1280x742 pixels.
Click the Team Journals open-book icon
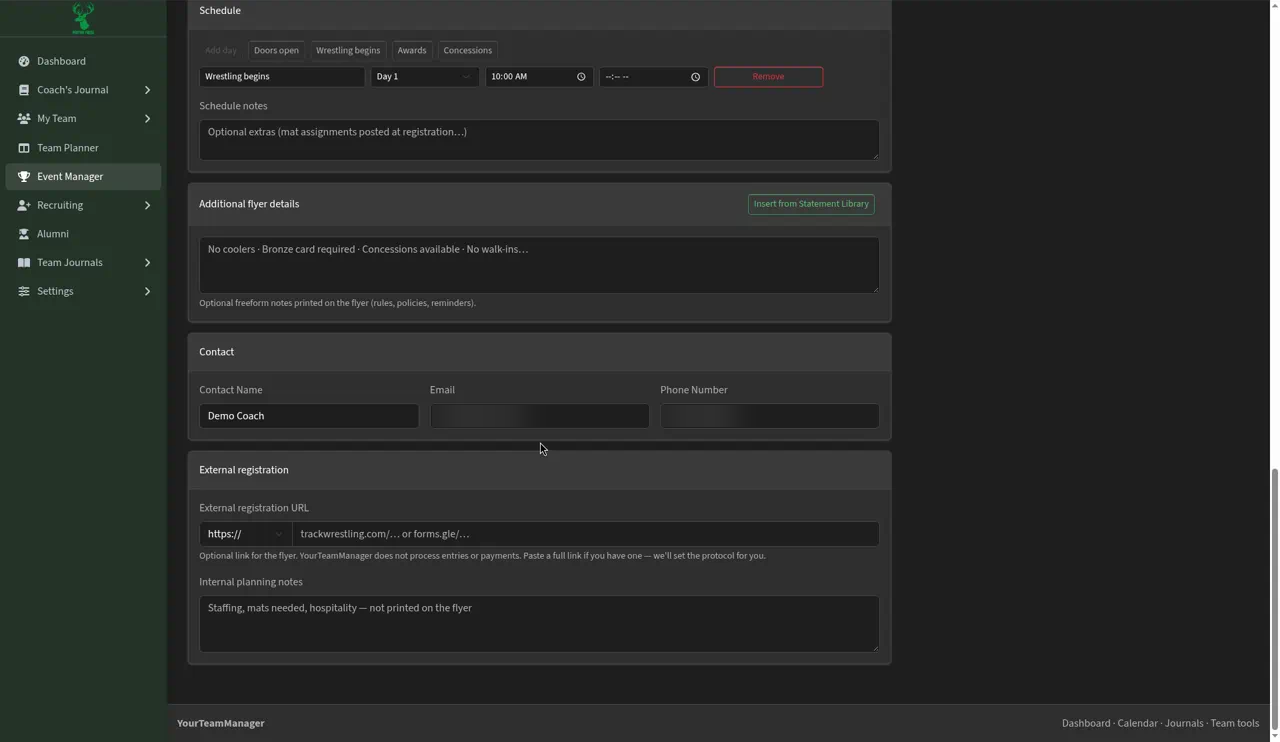click(24, 263)
